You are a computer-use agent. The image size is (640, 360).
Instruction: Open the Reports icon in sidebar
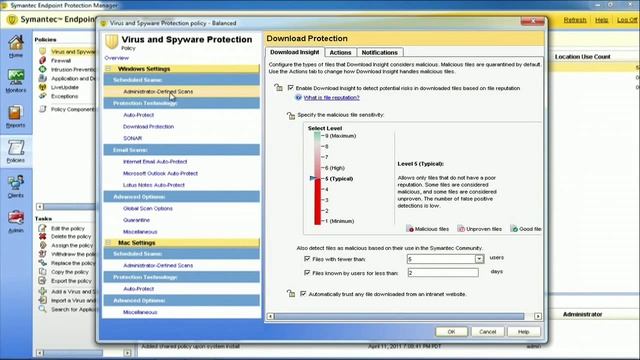(x=16, y=113)
